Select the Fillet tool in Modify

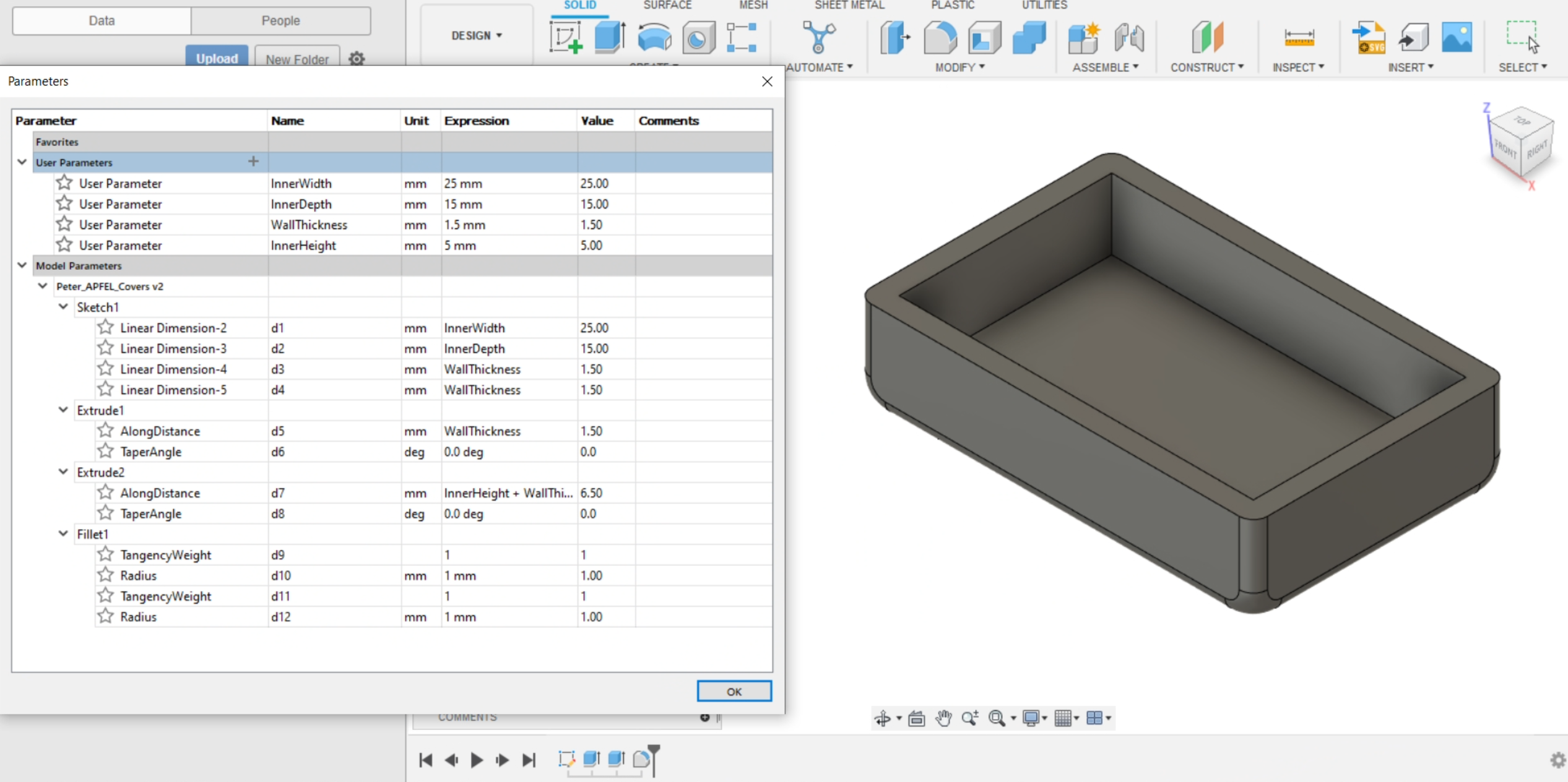tap(940, 38)
